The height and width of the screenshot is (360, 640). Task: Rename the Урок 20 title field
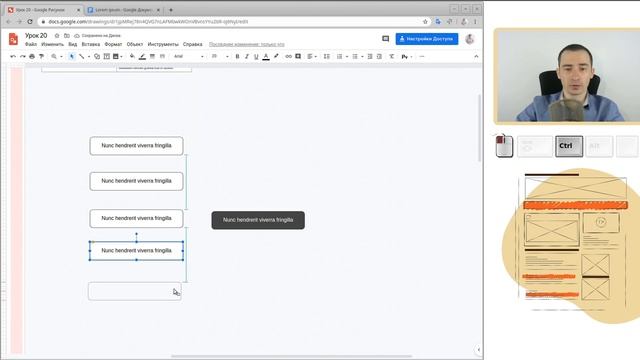pos(36,36)
